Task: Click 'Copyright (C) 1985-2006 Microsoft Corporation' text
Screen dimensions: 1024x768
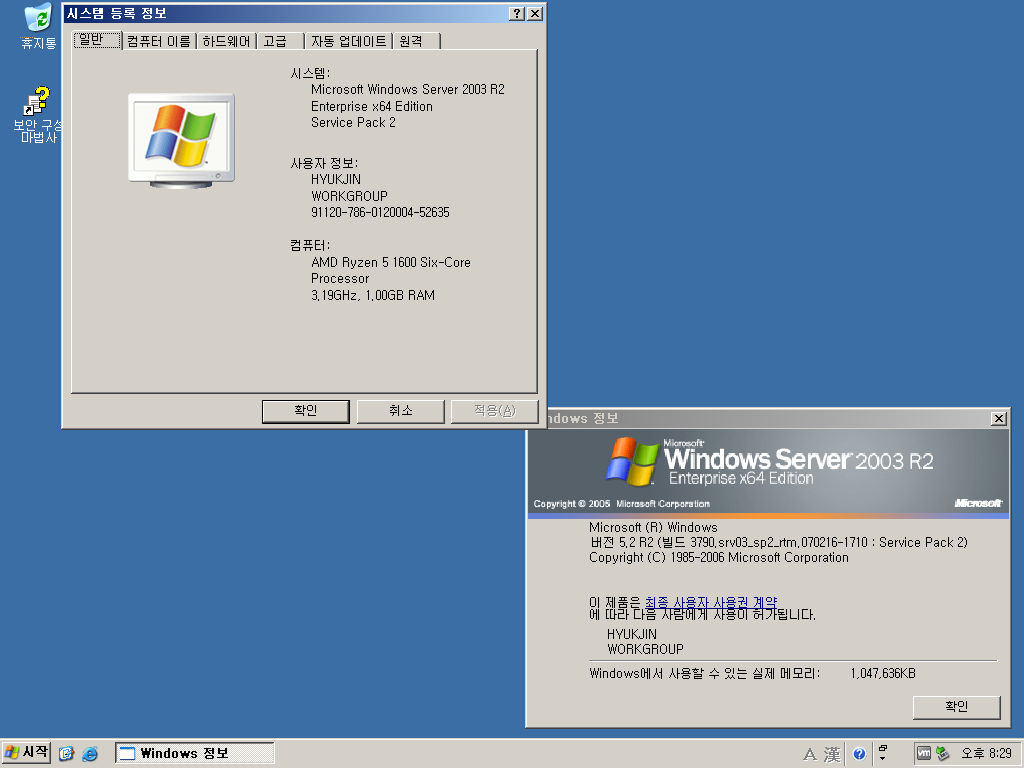Action: [x=719, y=558]
